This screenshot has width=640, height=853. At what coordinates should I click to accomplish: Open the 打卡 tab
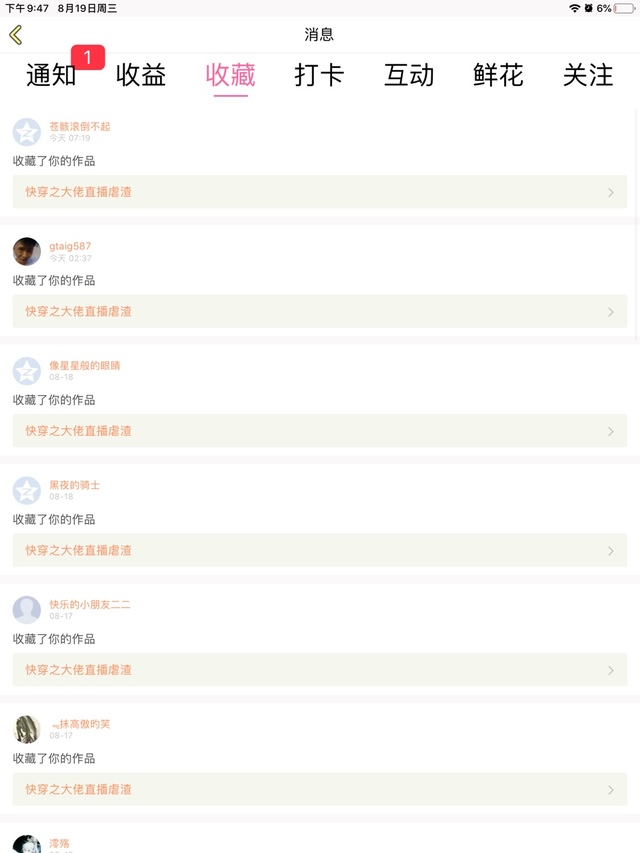pos(319,75)
